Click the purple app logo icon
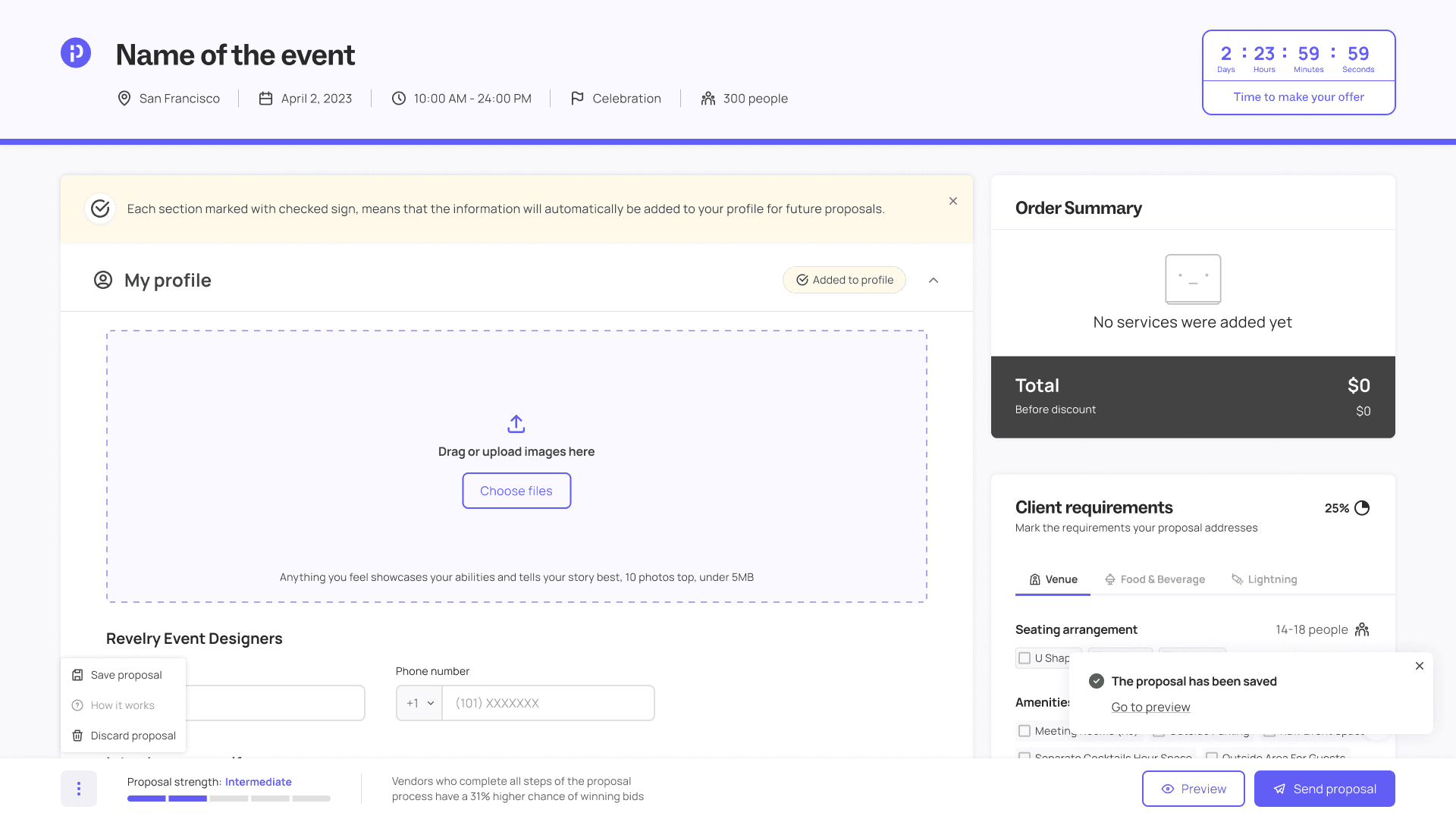Screen dimensions: 1456x819 click(76, 53)
